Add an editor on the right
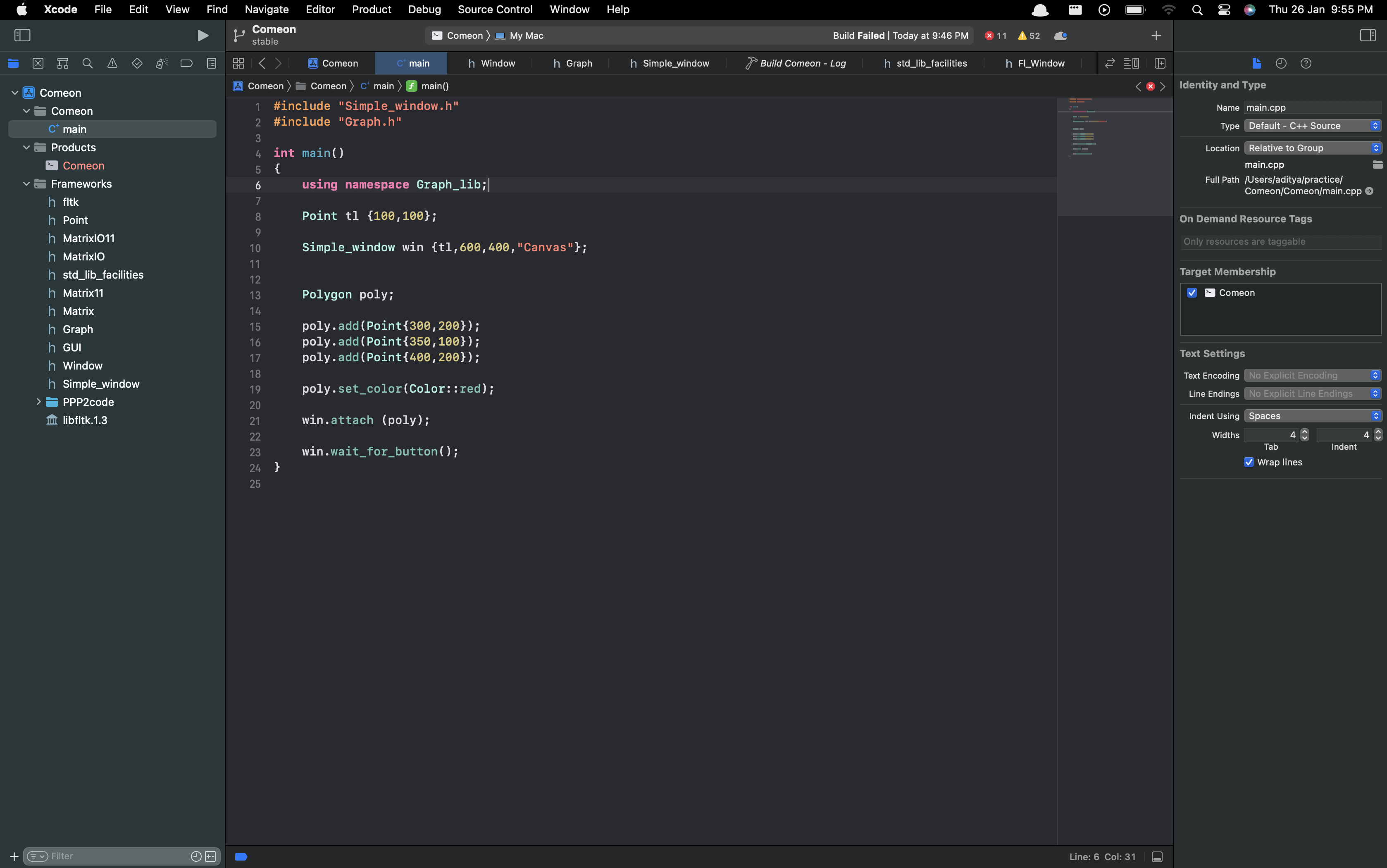1387x868 pixels. (x=1160, y=63)
